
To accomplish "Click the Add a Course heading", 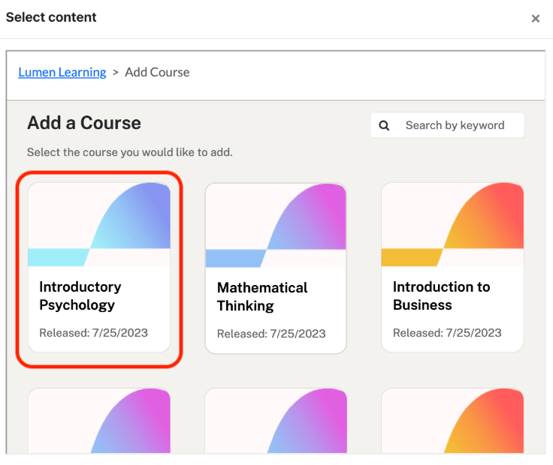I will click(x=84, y=123).
